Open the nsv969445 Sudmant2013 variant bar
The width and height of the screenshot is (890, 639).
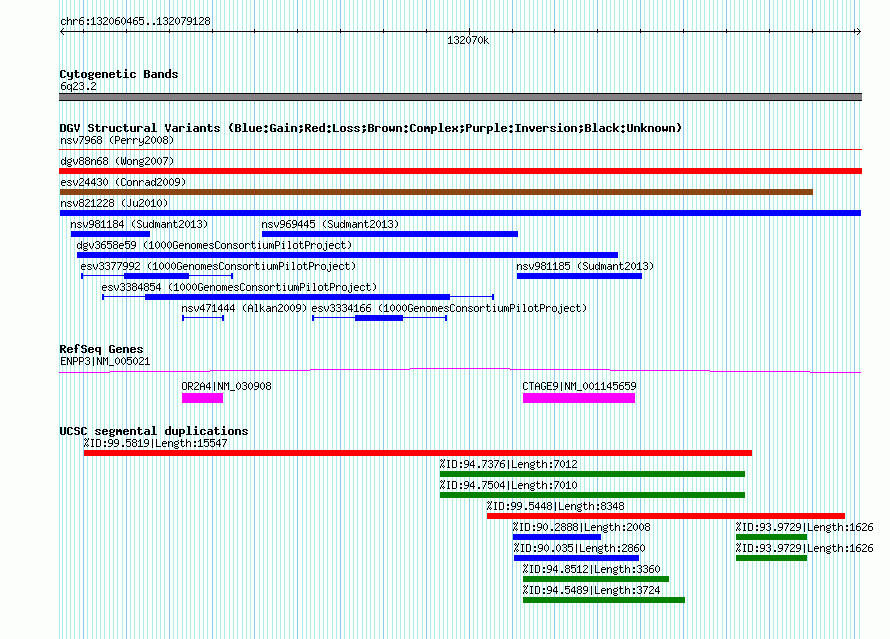point(389,234)
